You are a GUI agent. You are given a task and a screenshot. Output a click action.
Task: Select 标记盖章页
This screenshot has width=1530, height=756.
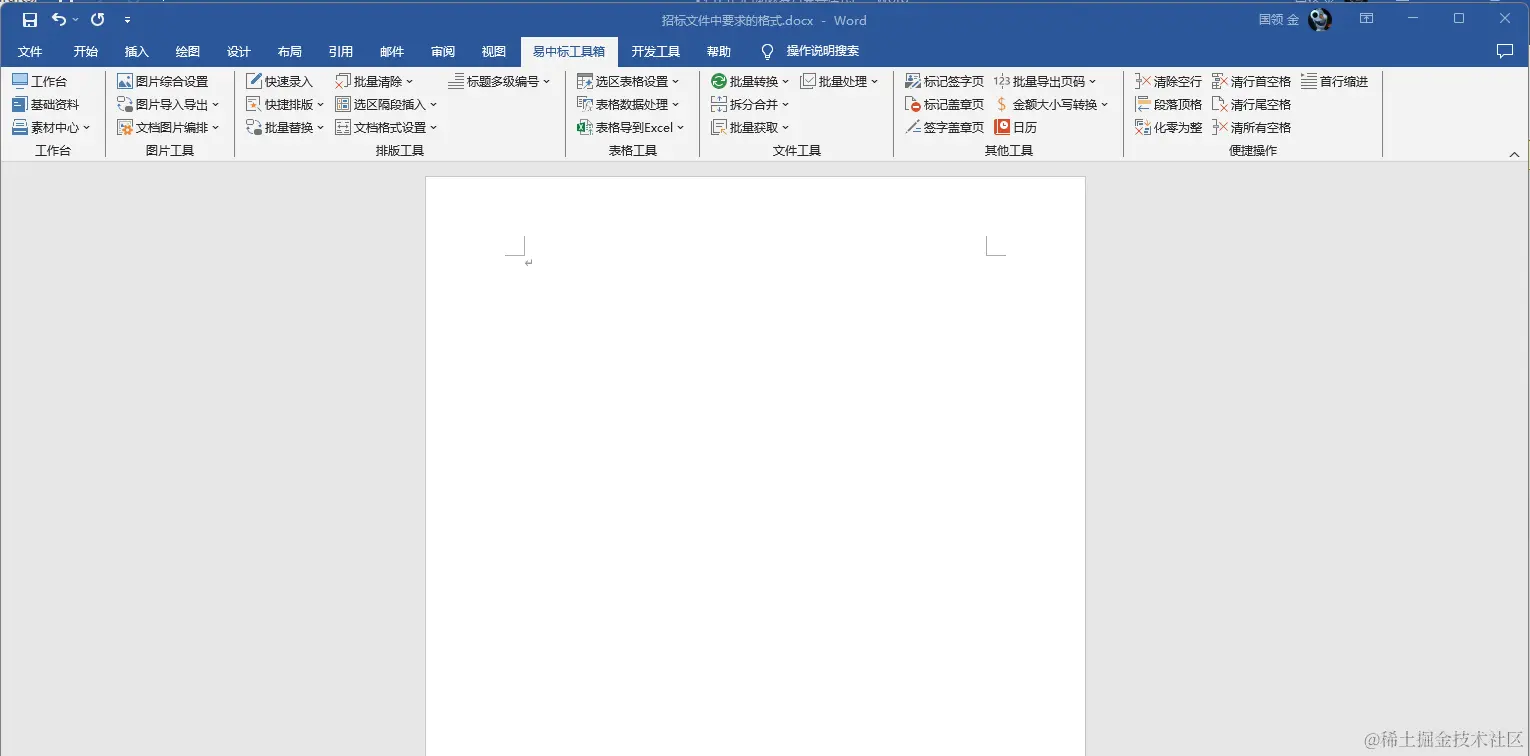point(944,103)
